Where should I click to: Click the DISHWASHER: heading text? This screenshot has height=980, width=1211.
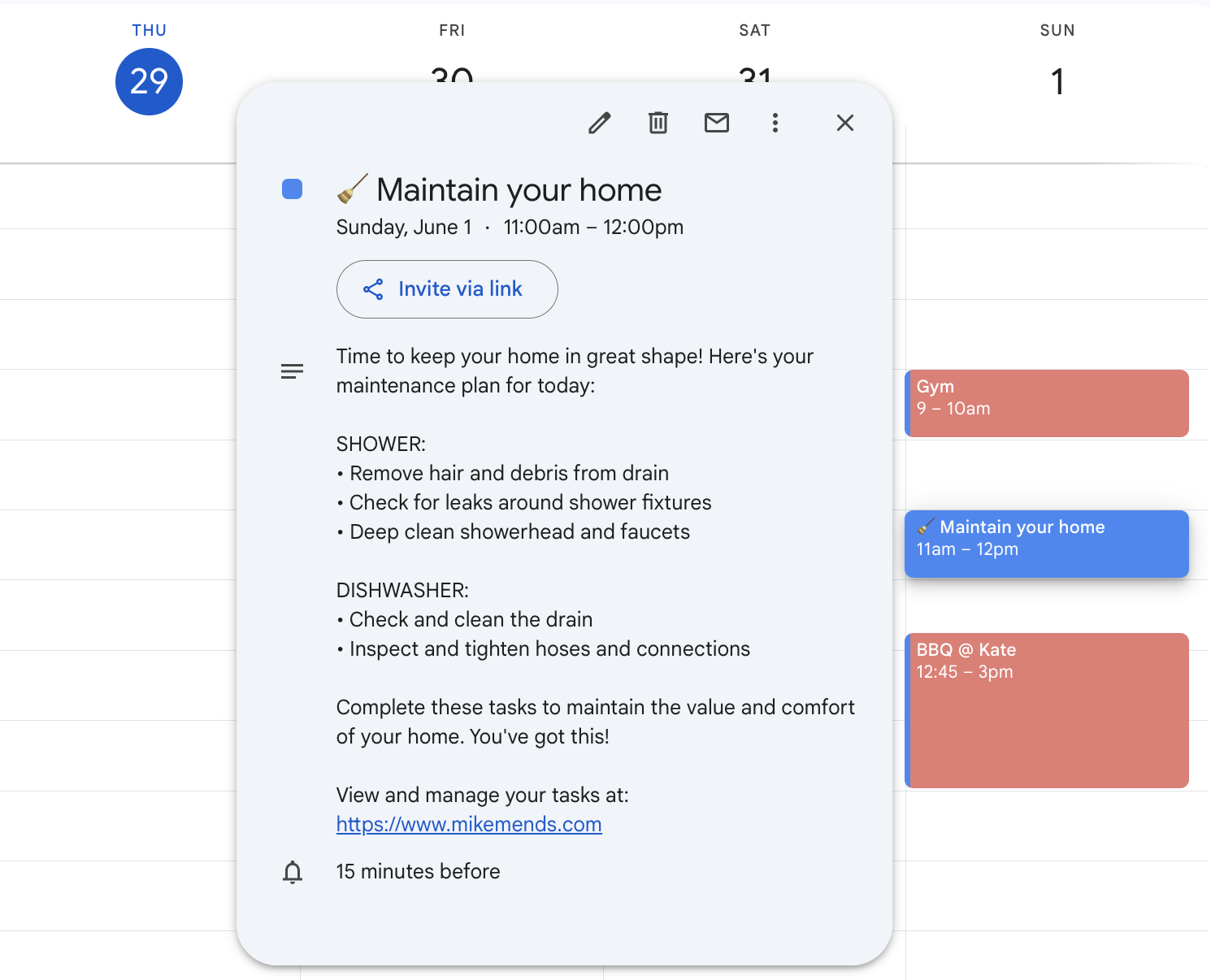tap(402, 591)
